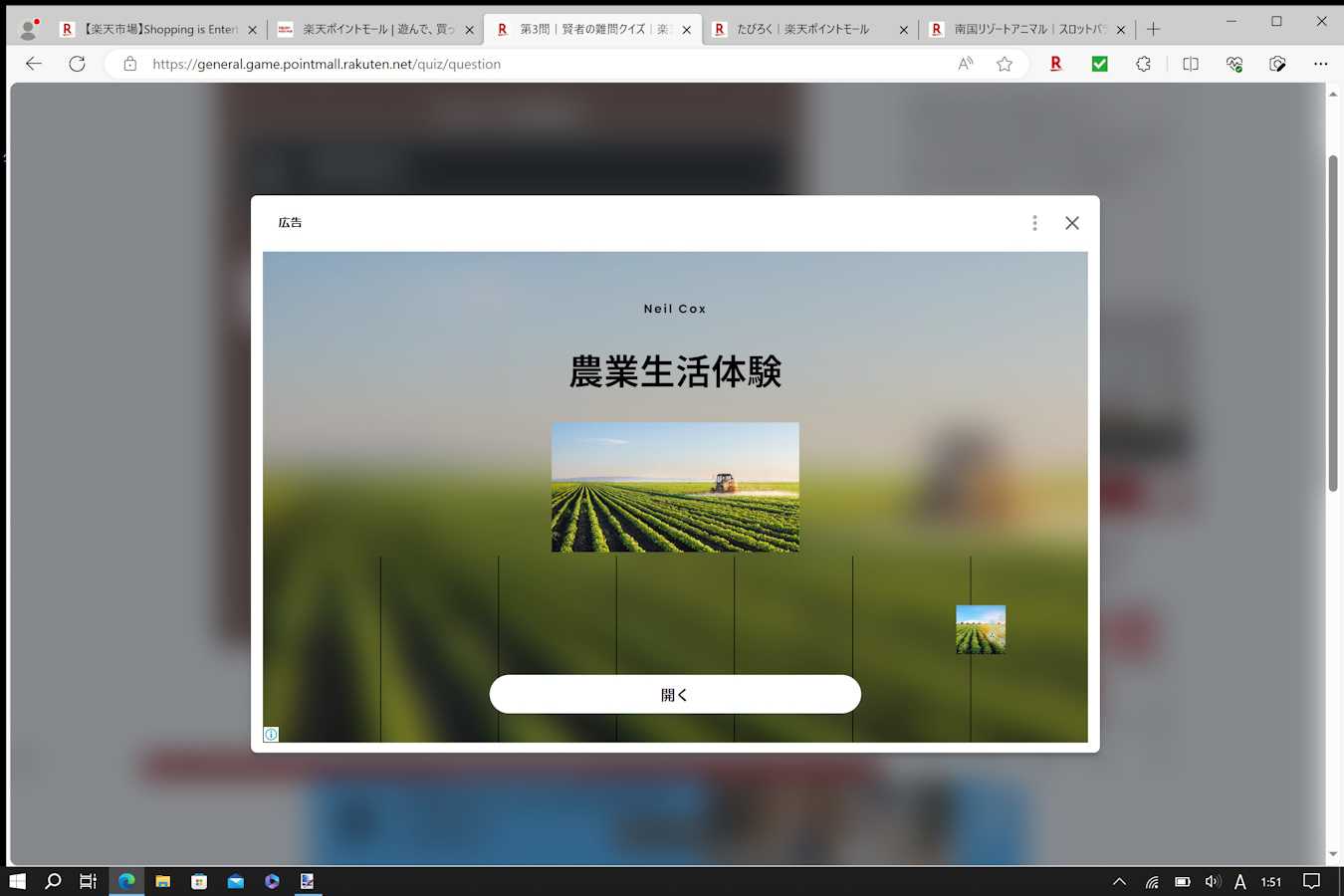Click the 農業生活体験 ad headline
Viewport: 1344px width, 896px height.
[675, 371]
